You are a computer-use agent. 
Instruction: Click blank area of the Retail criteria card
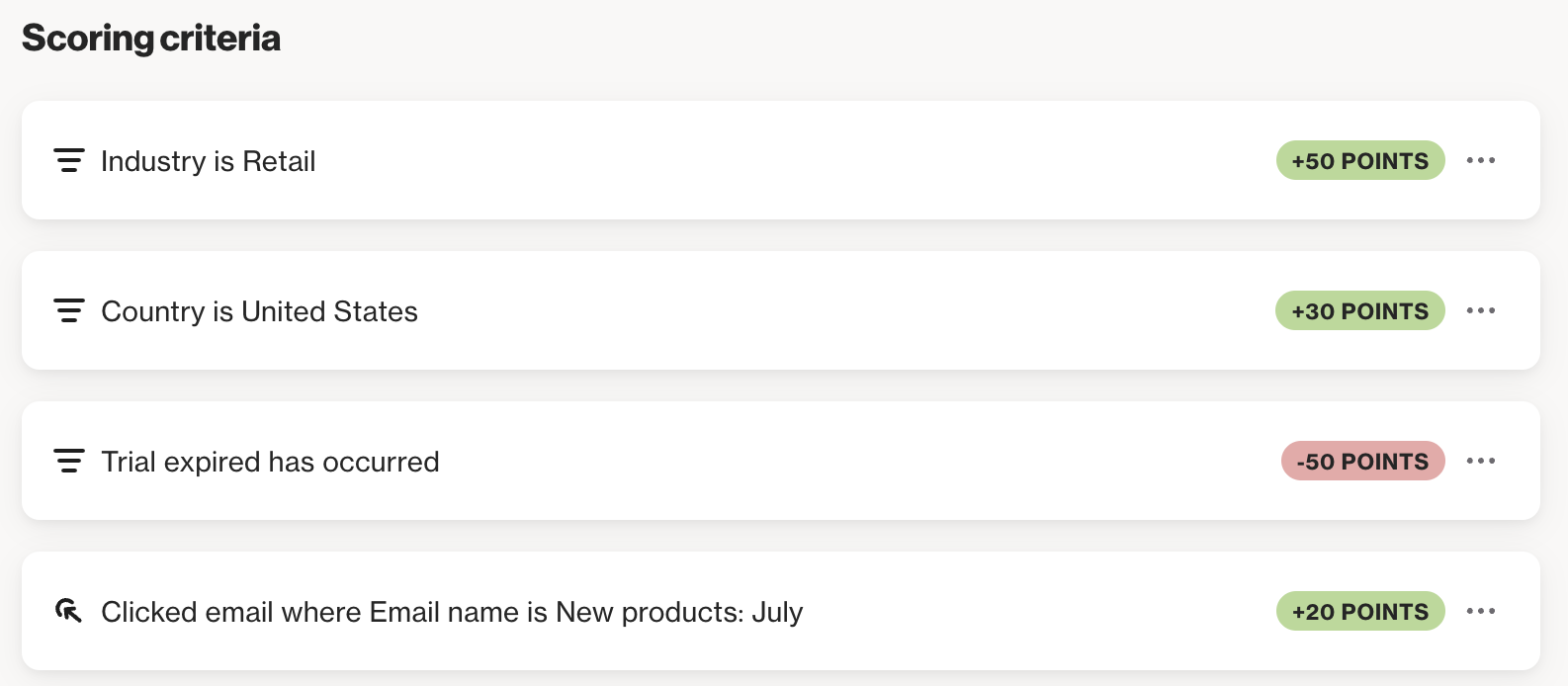click(791, 160)
